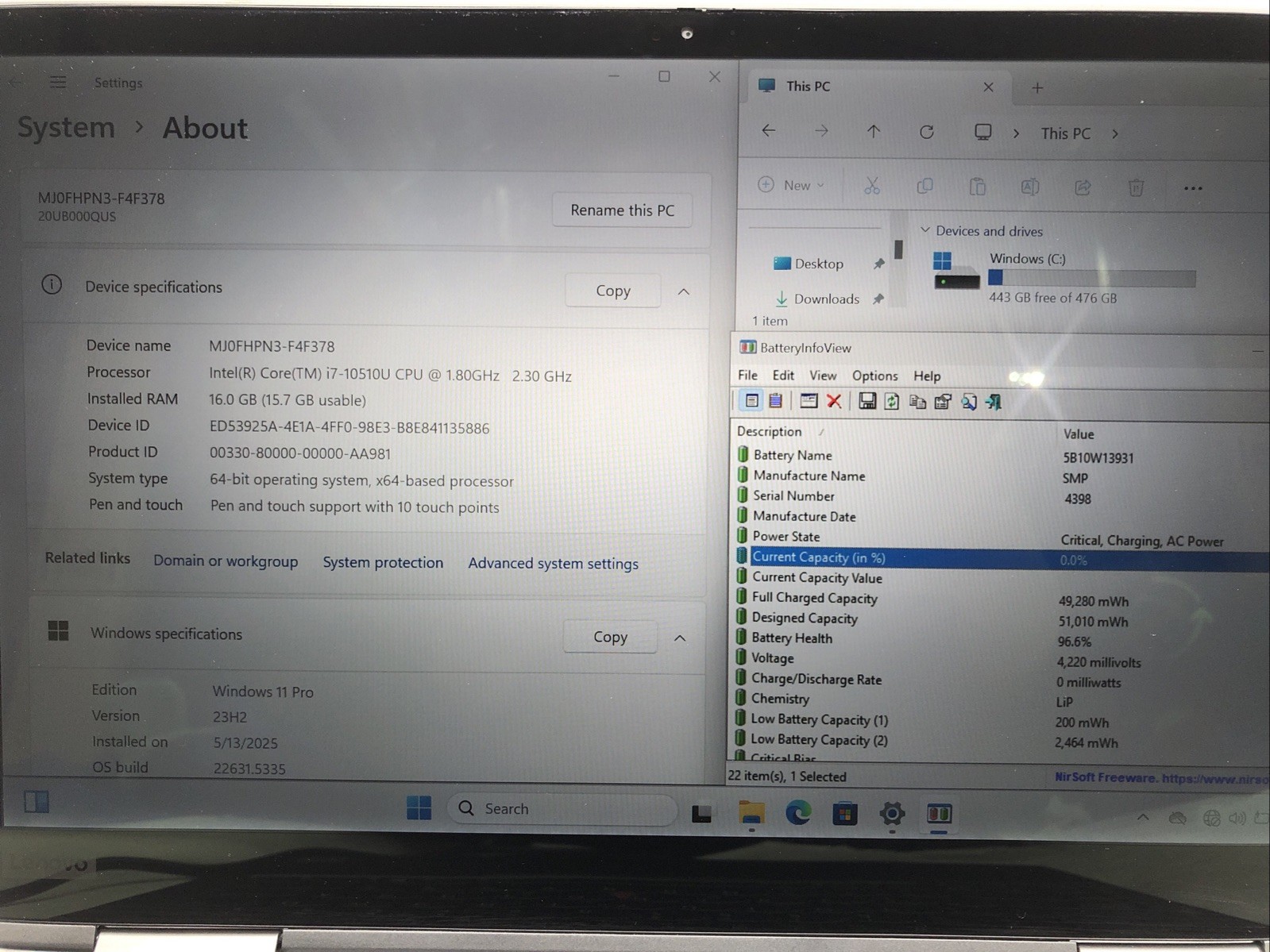Screen dimensions: 1270x952
Task: Click the forward arrow in File Explorer
Action: point(821,130)
